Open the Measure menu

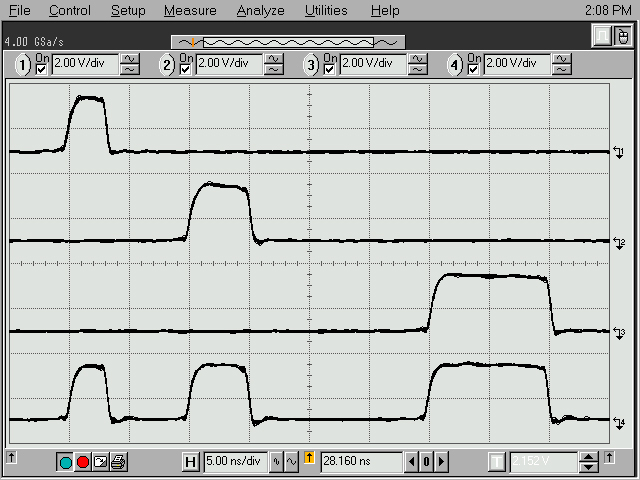190,11
